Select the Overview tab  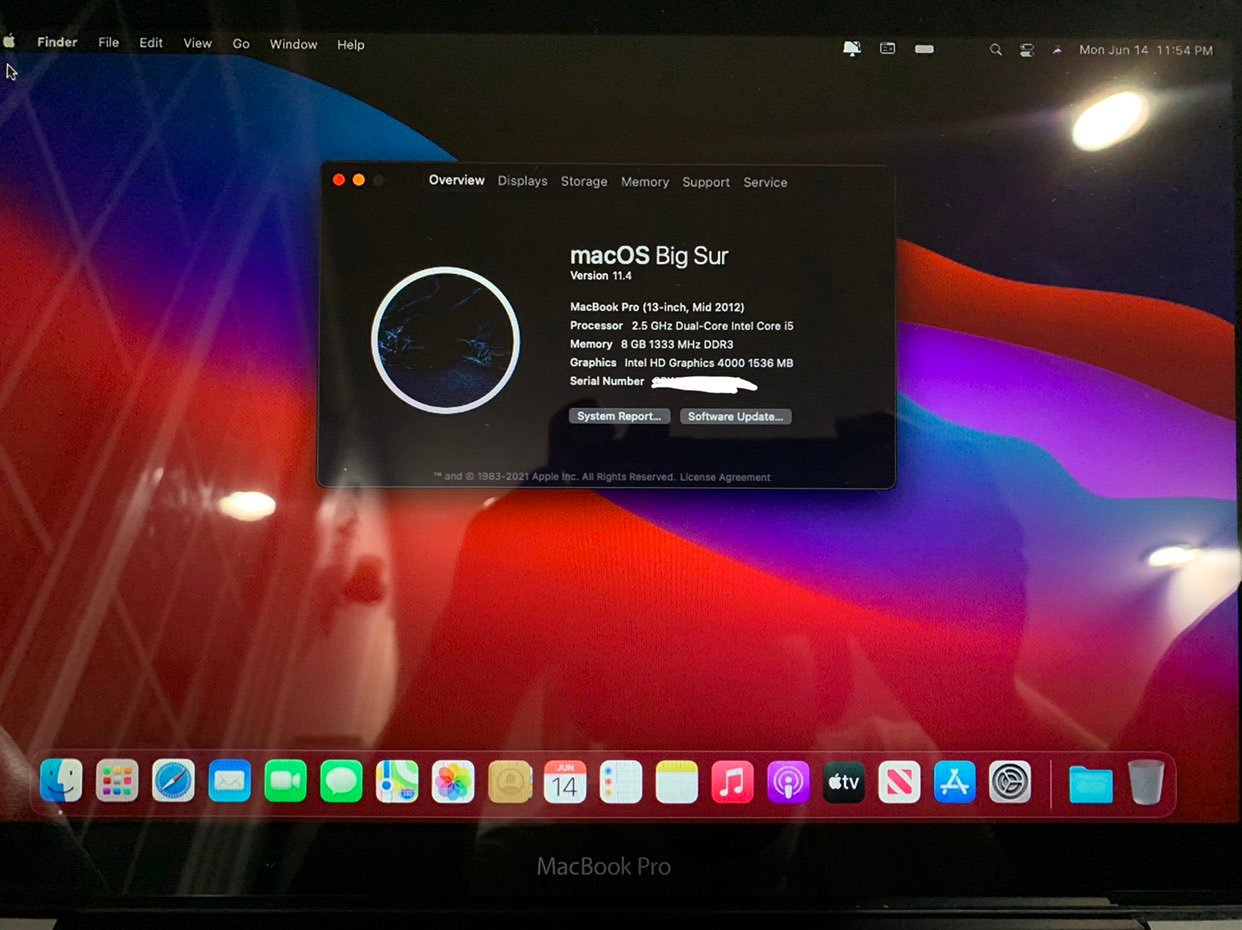click(457, 180)
